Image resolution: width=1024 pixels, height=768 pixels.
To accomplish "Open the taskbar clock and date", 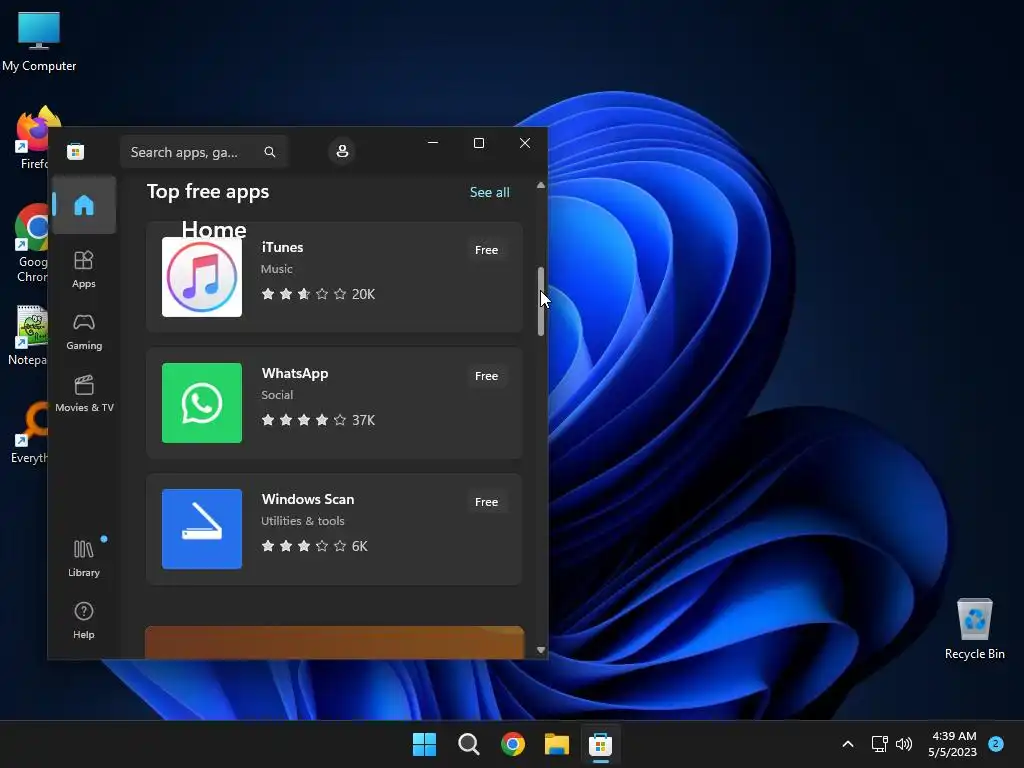I will (953, 744).
